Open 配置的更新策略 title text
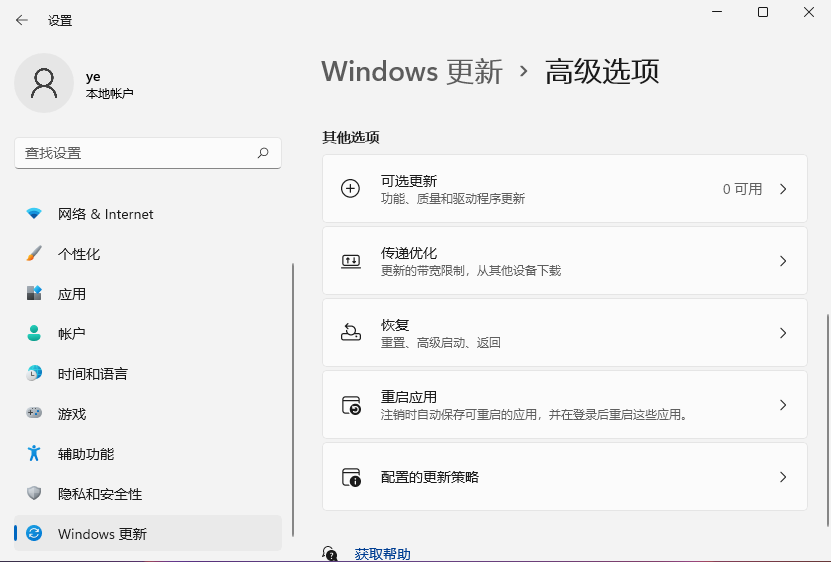The image size is (831, 562). [430, 477]
